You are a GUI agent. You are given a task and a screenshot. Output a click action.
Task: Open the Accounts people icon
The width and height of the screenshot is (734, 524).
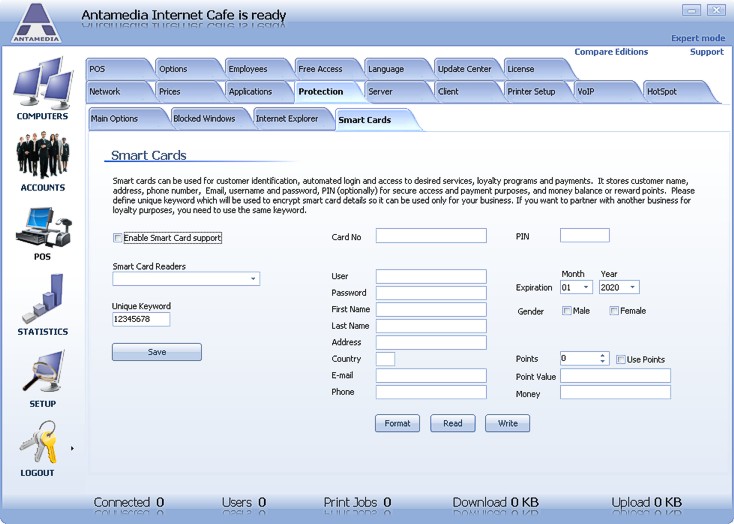43,155
